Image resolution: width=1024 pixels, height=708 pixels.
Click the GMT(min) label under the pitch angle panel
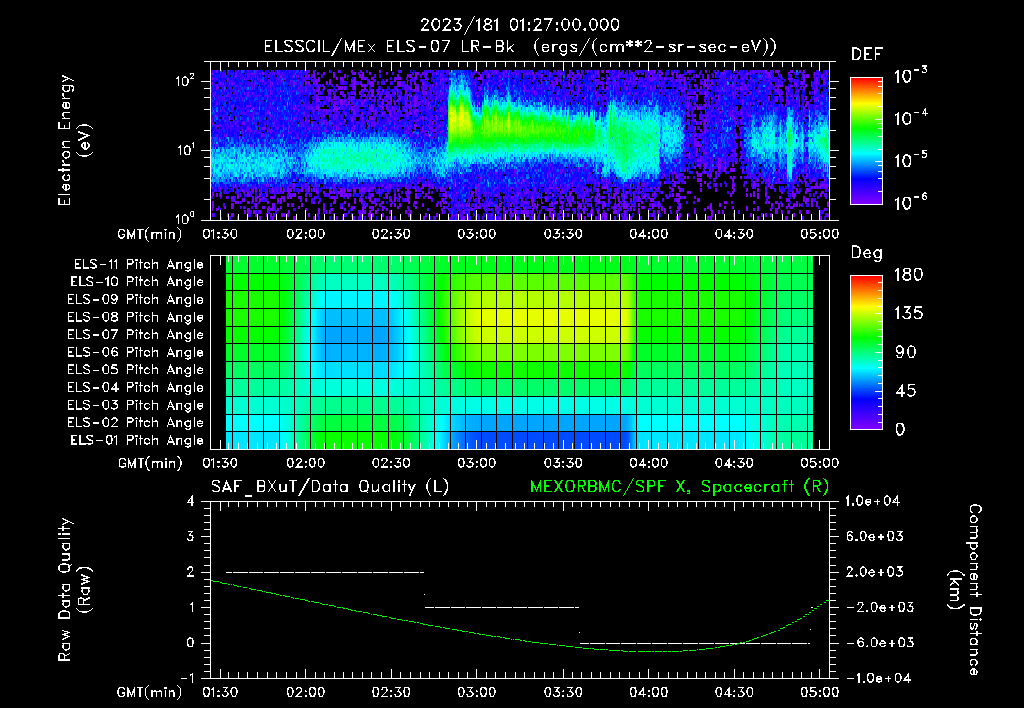pos(150,463)
